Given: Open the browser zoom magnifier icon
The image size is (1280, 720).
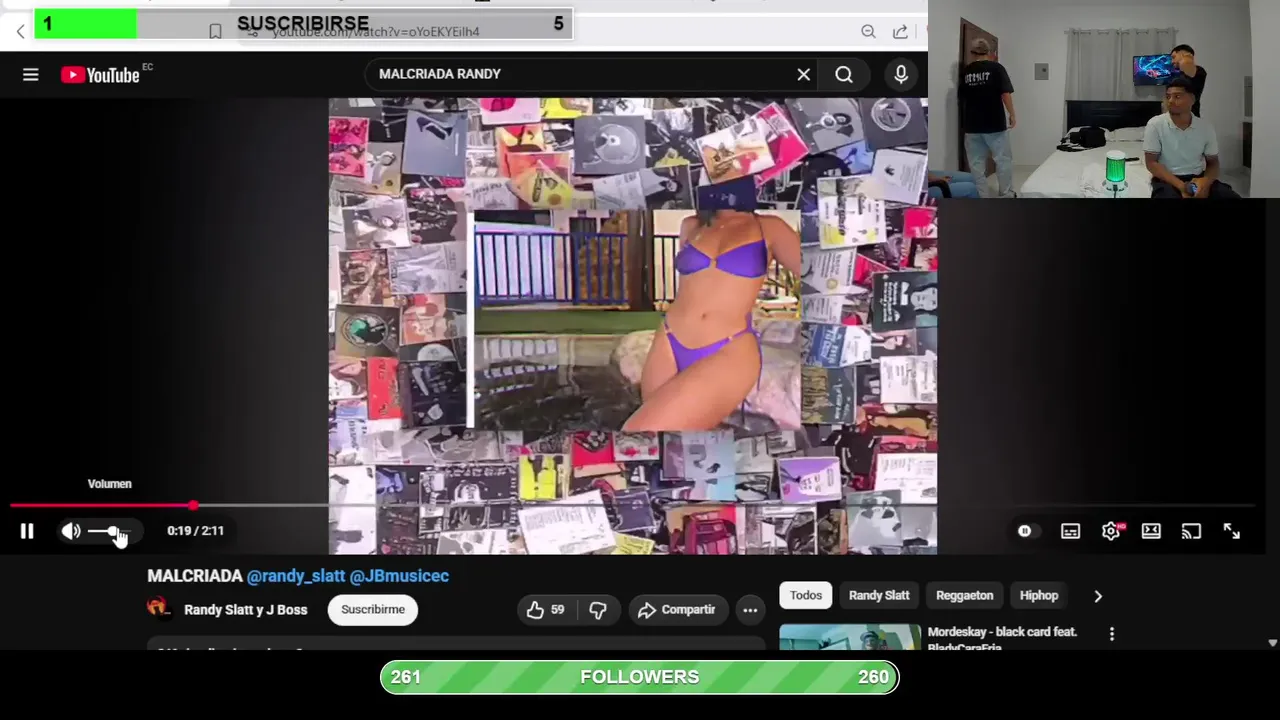Looking at the screenshot, I should 868,32.
